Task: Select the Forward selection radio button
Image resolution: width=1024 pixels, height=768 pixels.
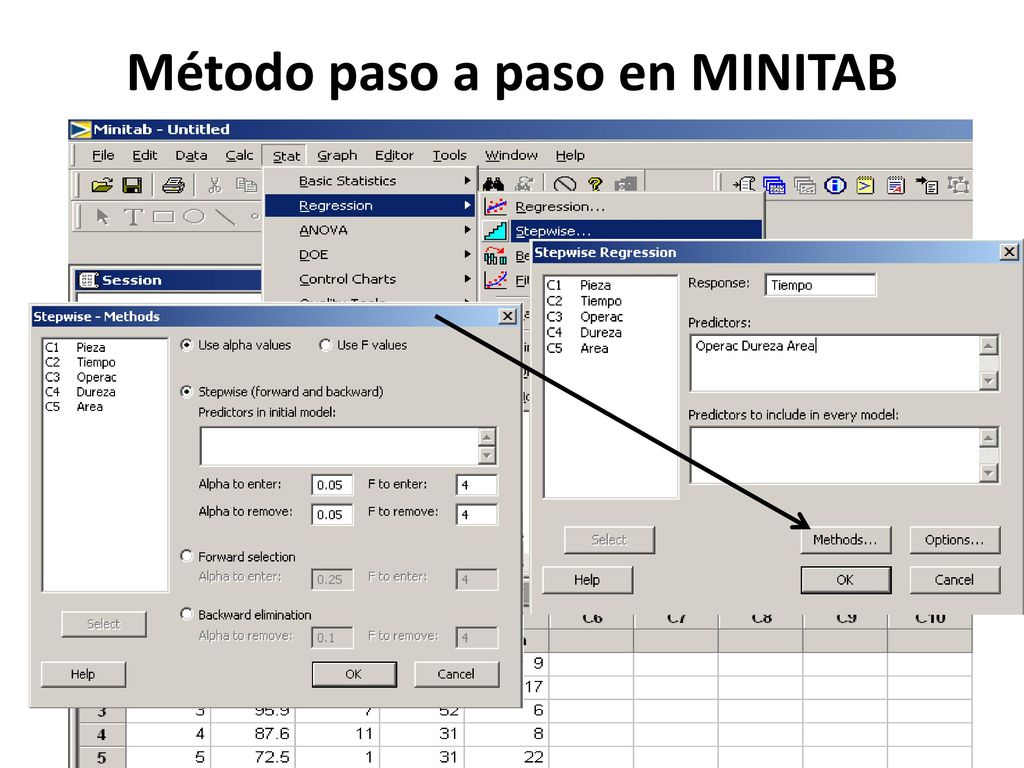Action: (186, 556)
